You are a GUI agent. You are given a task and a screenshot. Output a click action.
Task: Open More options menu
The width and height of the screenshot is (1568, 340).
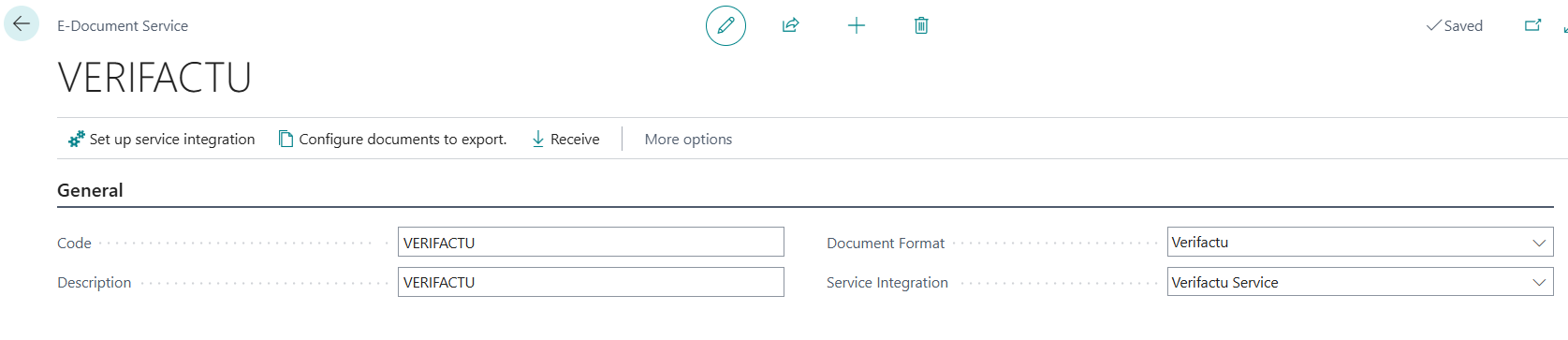click(x=688, y=139)
